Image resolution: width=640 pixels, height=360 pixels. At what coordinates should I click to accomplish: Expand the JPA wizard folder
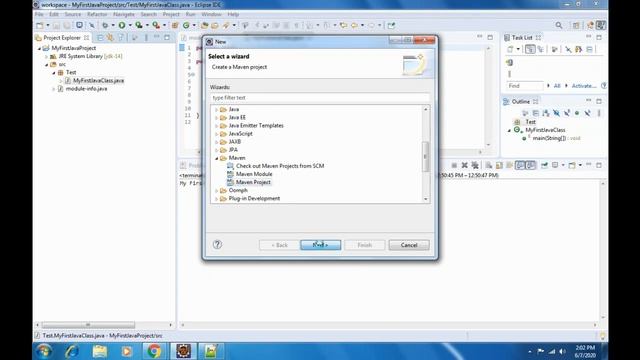216,150
